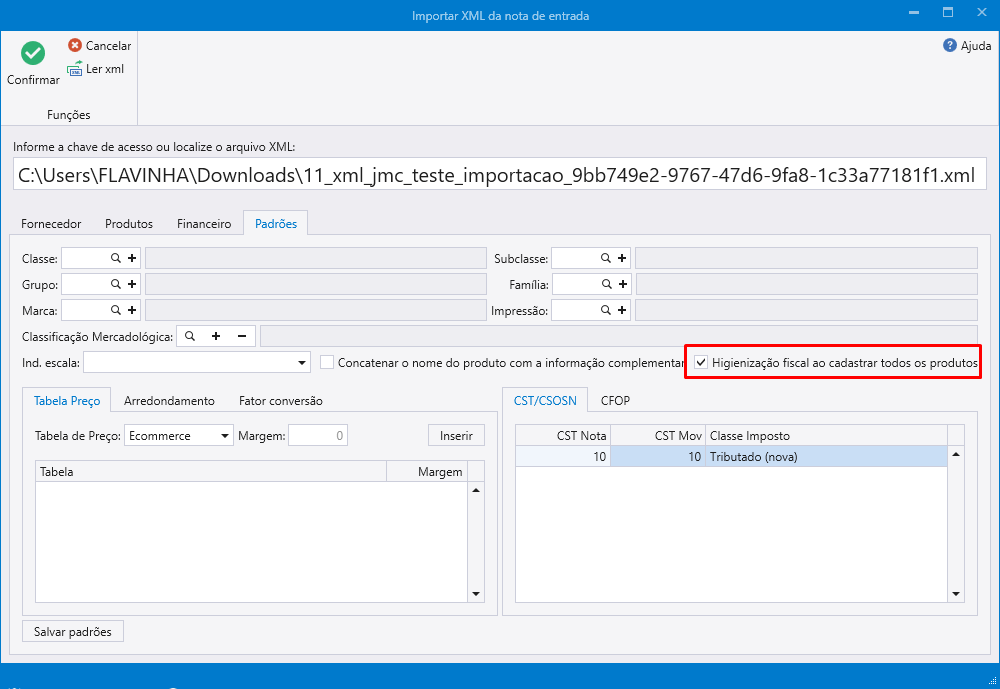Click the Margem column header in price table
1000x689 pixels.
(x=427, y=471)
